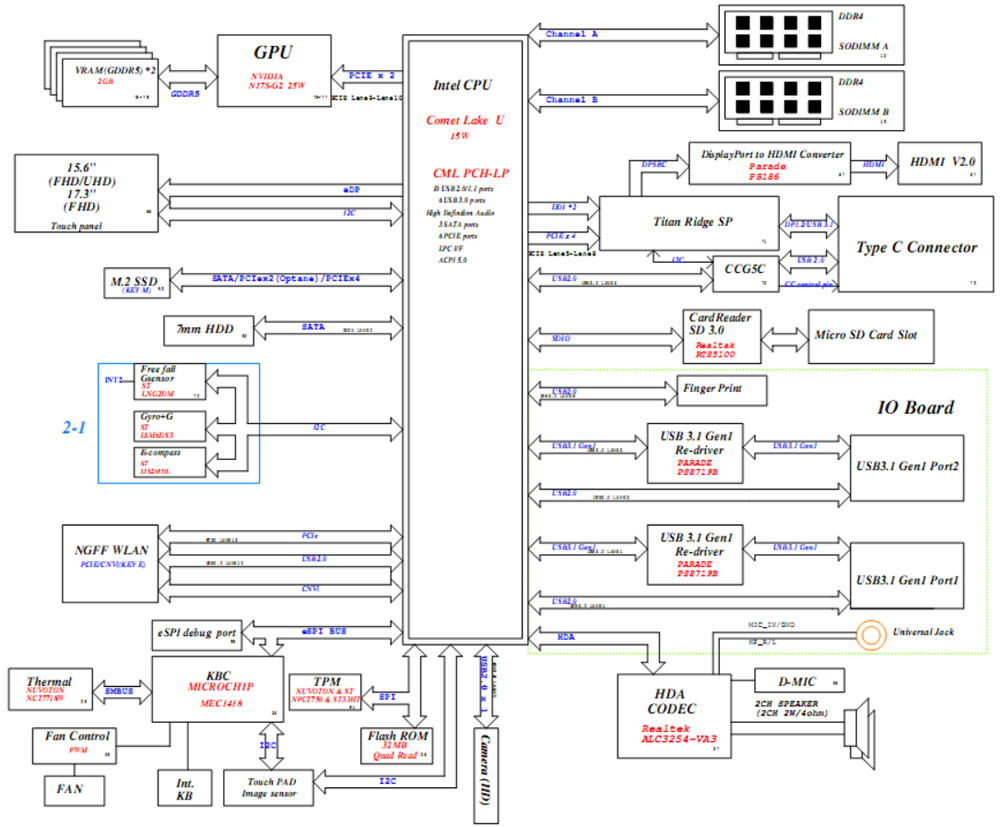Select the Finger Print block
The image size is (1000, 827).
721,390
